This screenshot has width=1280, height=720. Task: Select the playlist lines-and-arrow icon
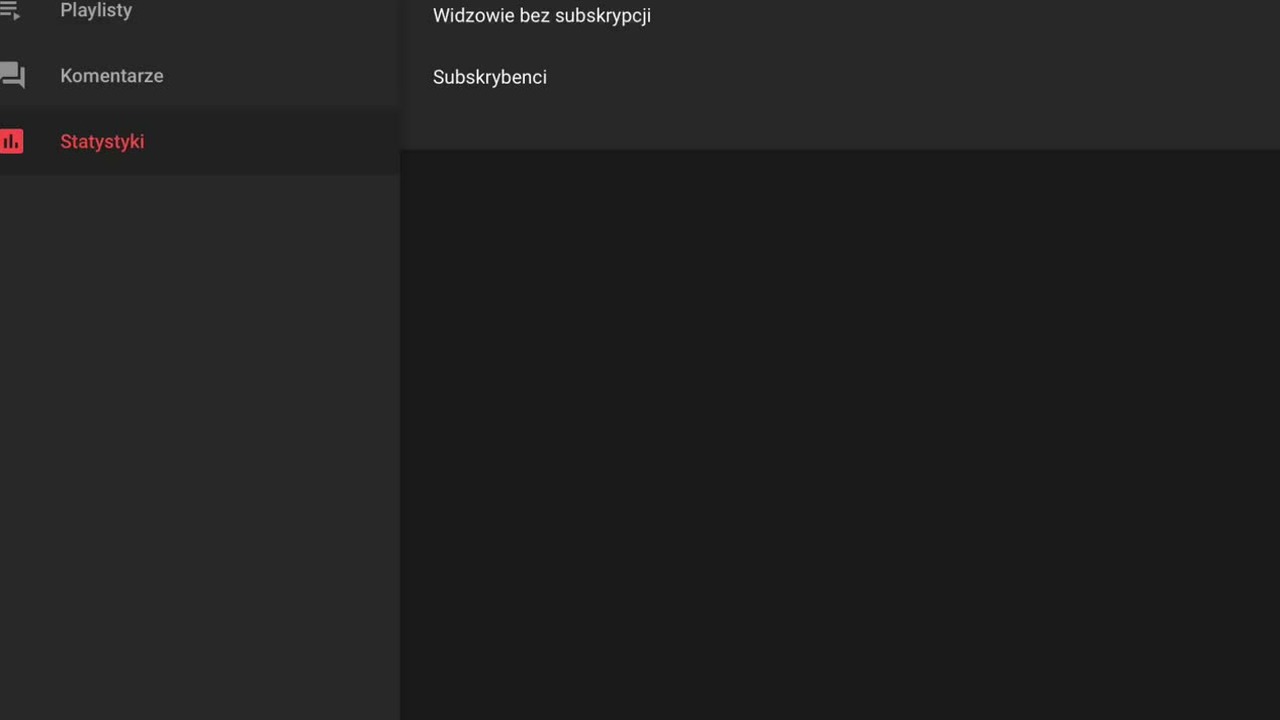click(10, 10)
